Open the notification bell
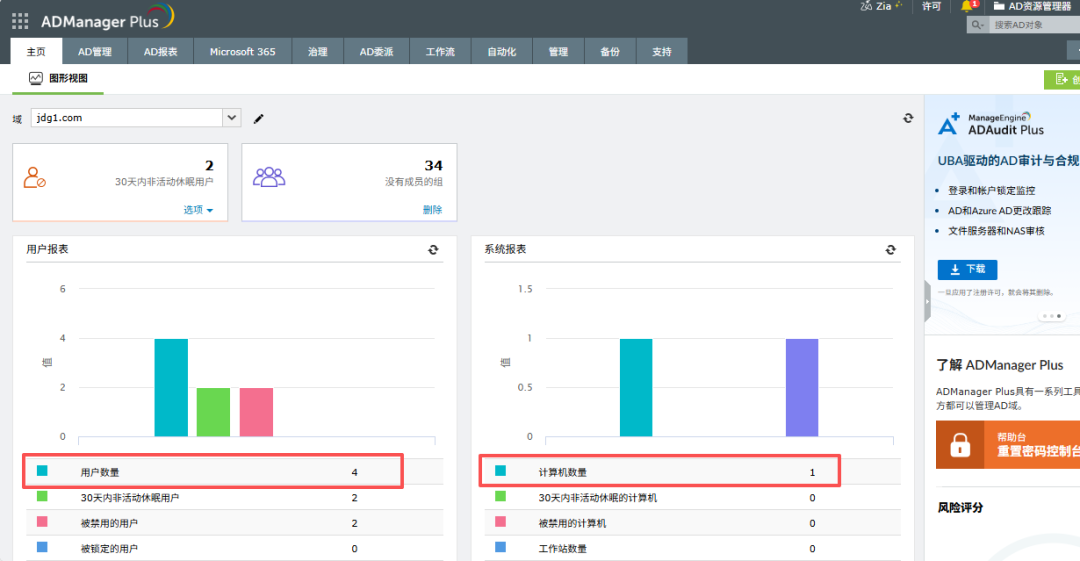 (x=966, y=6)
